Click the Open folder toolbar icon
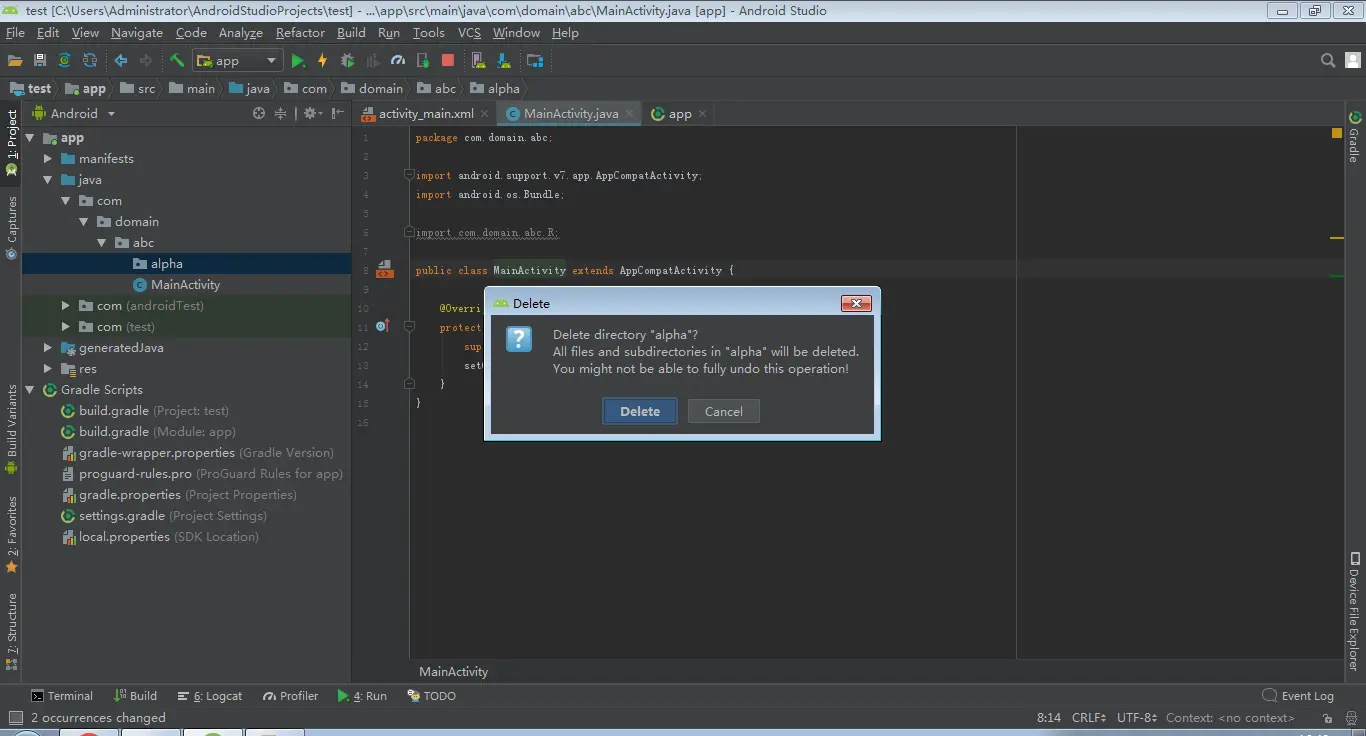Image resolution: width=1366 pixels, height=736 pixels. coord(15,61)
